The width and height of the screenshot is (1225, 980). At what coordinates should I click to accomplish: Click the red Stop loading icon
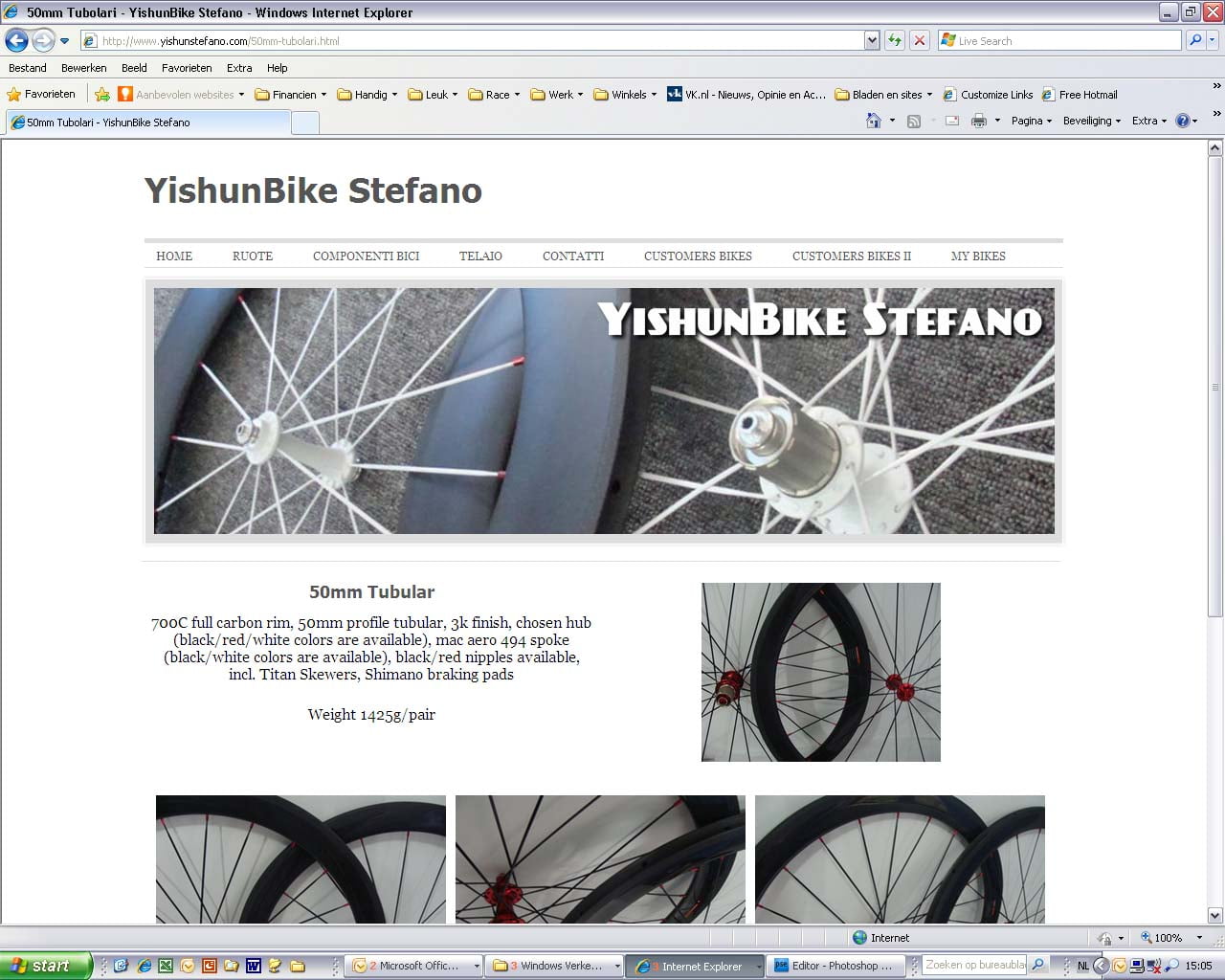tap(919, 40)
